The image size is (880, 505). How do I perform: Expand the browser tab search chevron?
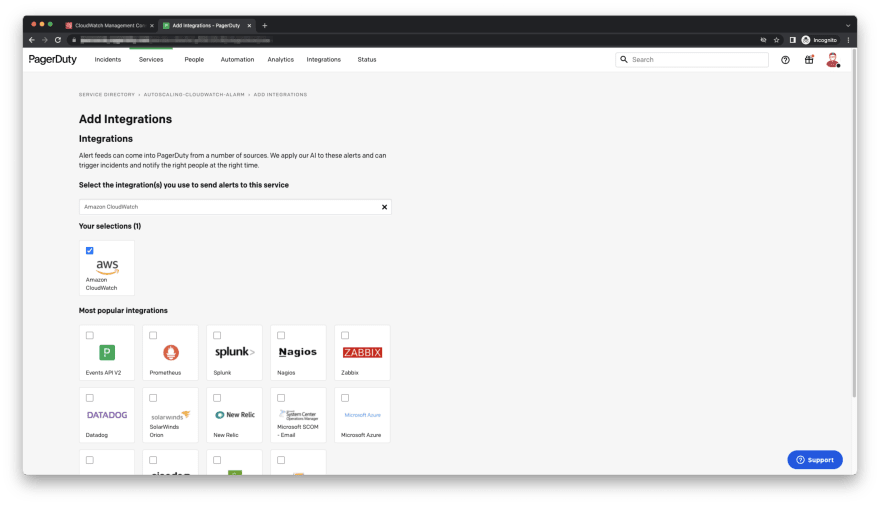[848, 25]
